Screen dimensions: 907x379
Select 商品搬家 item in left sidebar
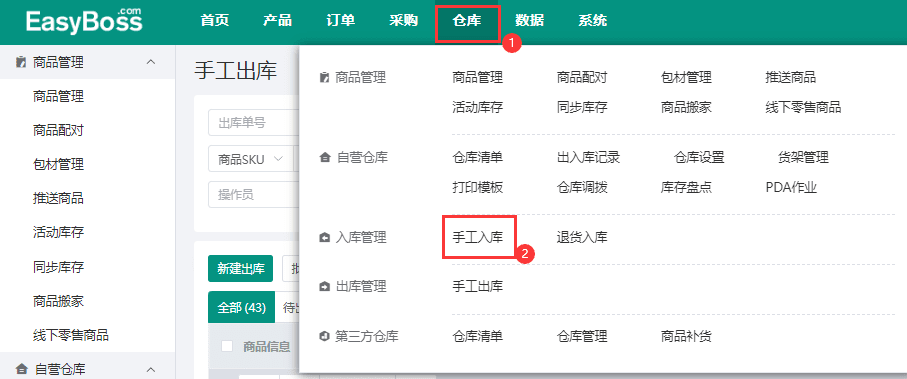[x=58, y=301]
